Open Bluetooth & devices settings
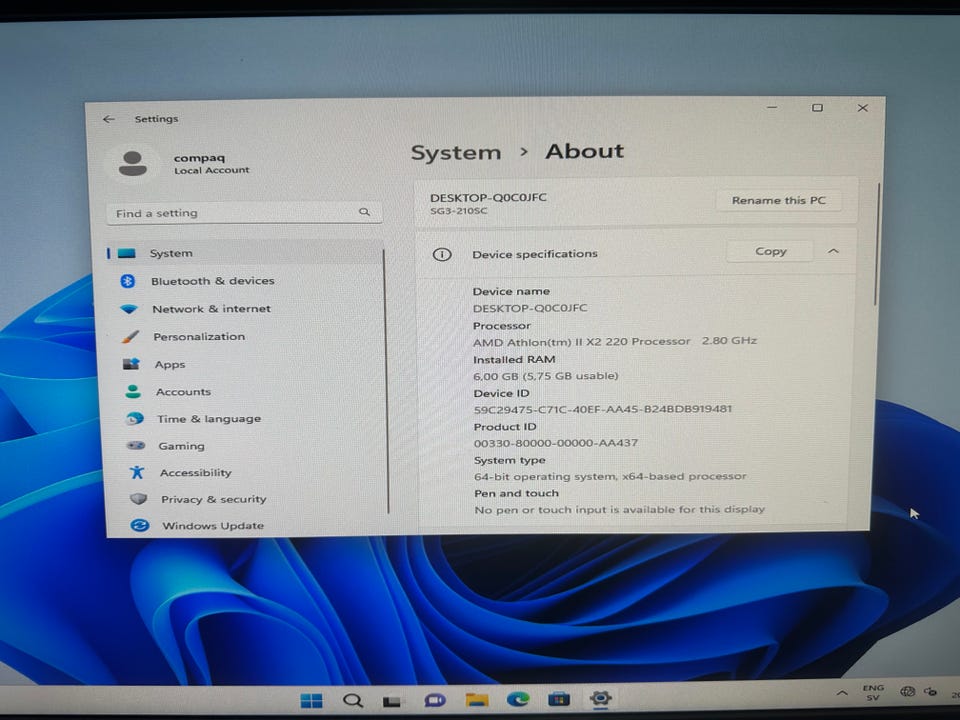Viewport: 960px width, 720px height. point(212,281)
